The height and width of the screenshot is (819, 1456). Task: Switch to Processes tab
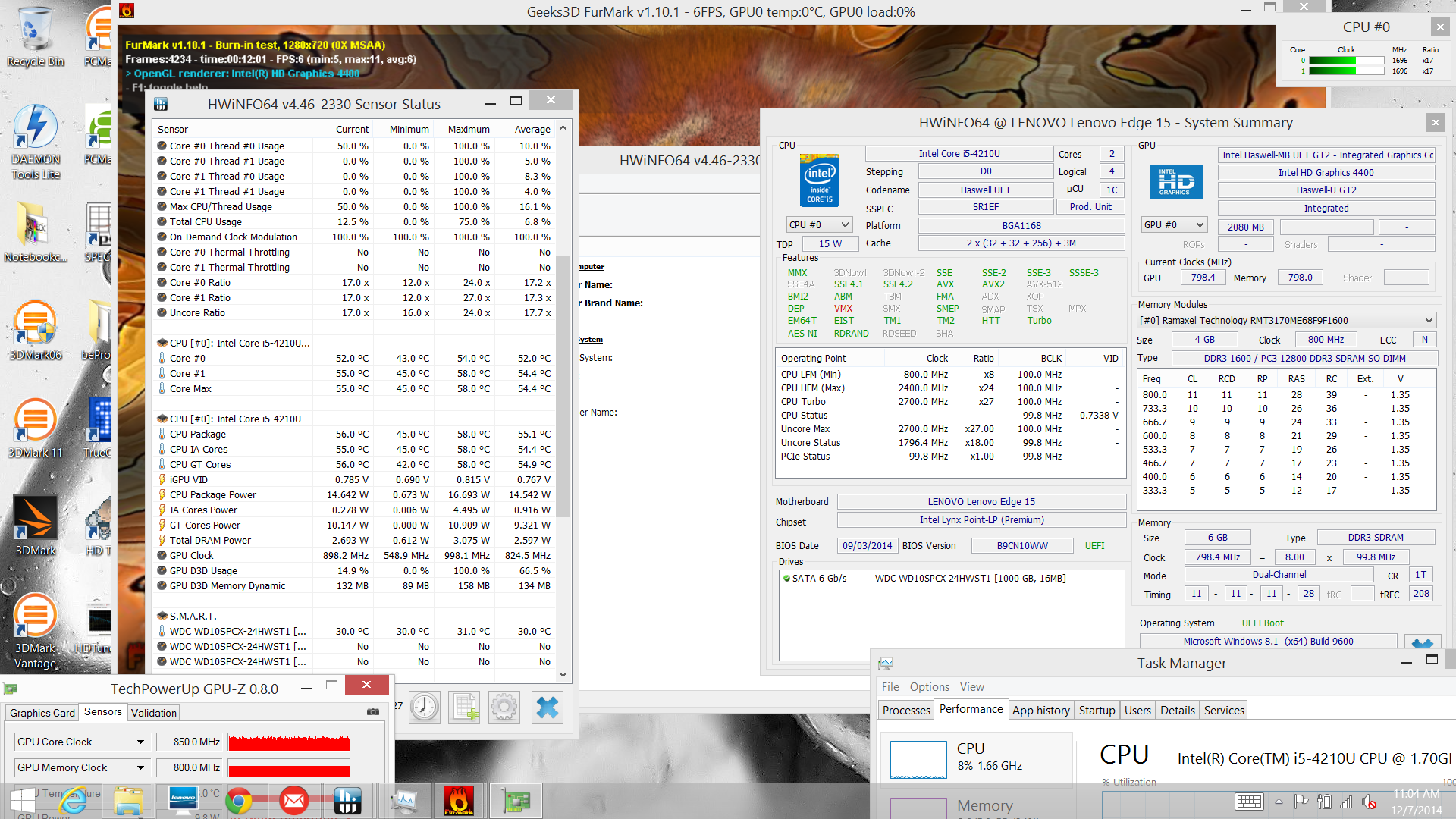click(x=906, y=711)
